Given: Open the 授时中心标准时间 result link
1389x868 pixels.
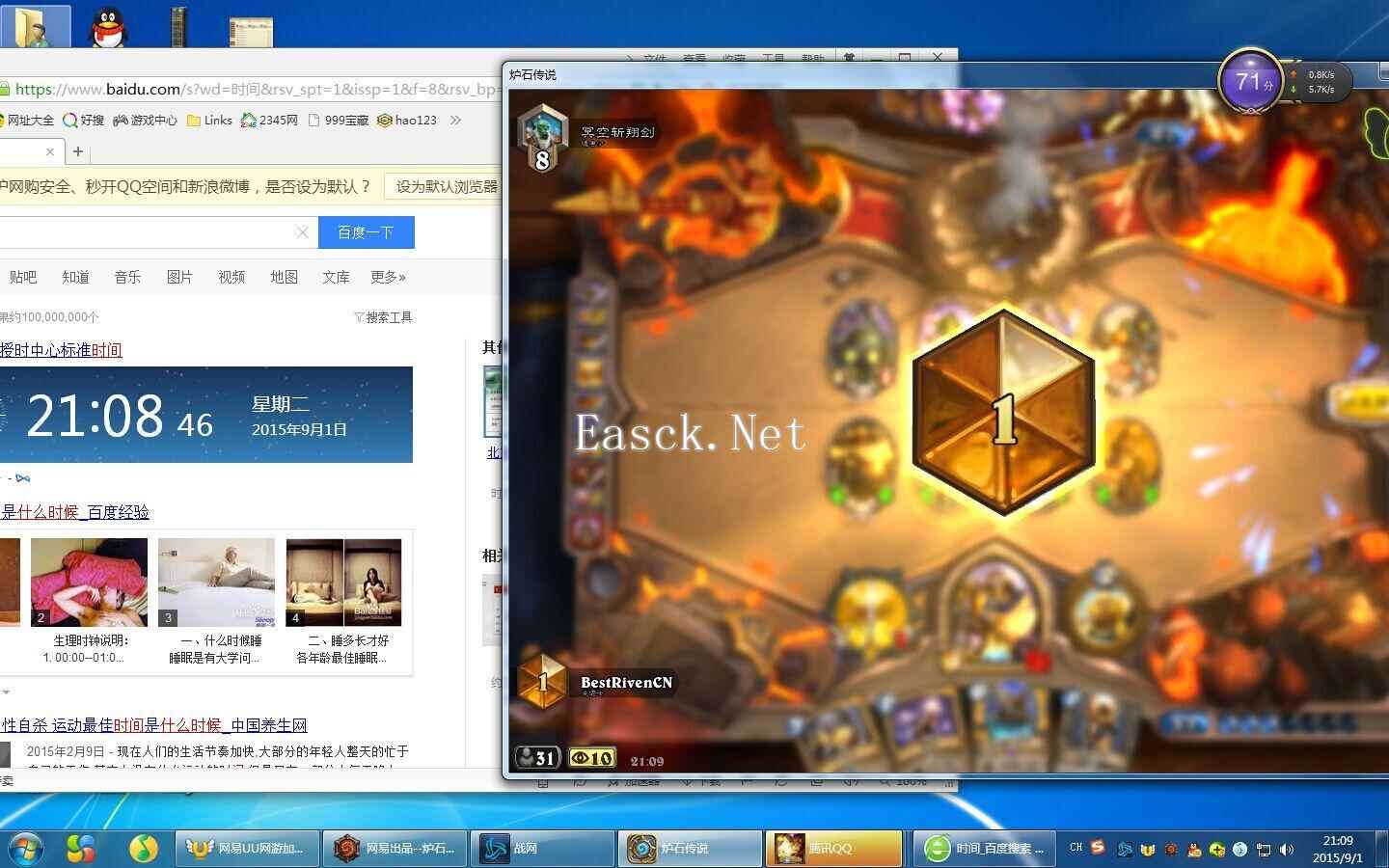Looking at the screenshot, I should point(61,350).
